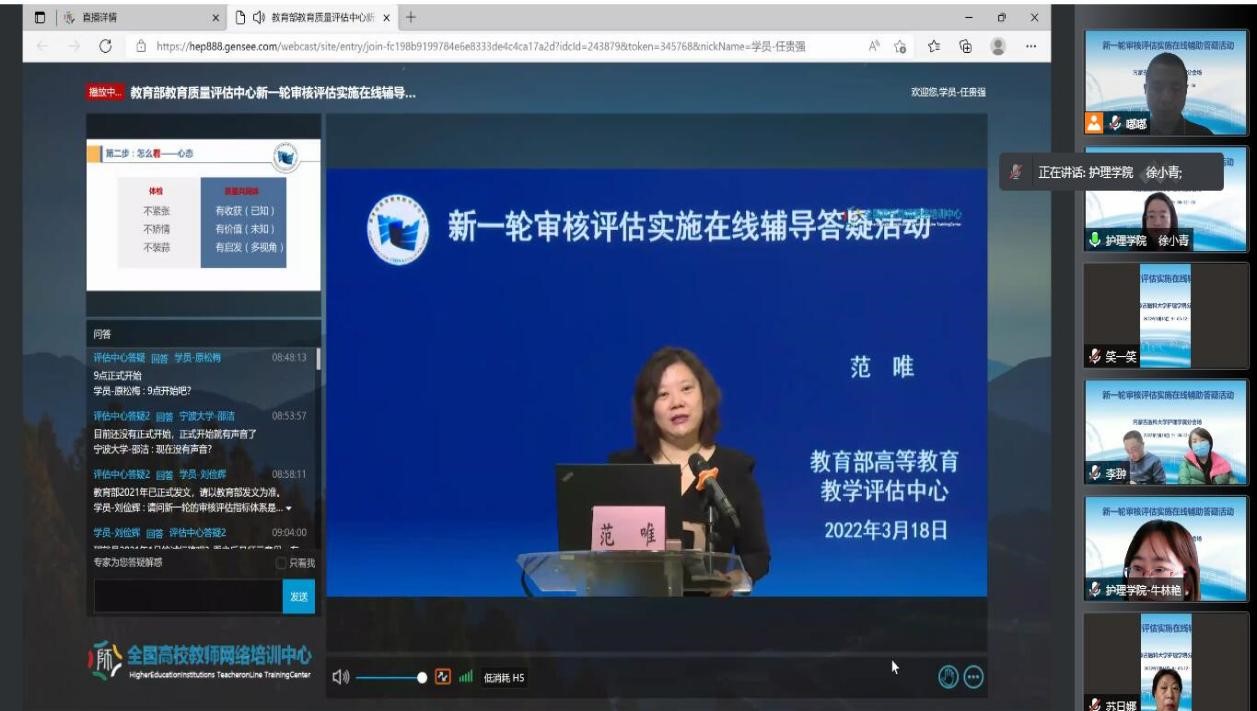
Task: Click the green signal strength bars icon
Action: (466, 677)
